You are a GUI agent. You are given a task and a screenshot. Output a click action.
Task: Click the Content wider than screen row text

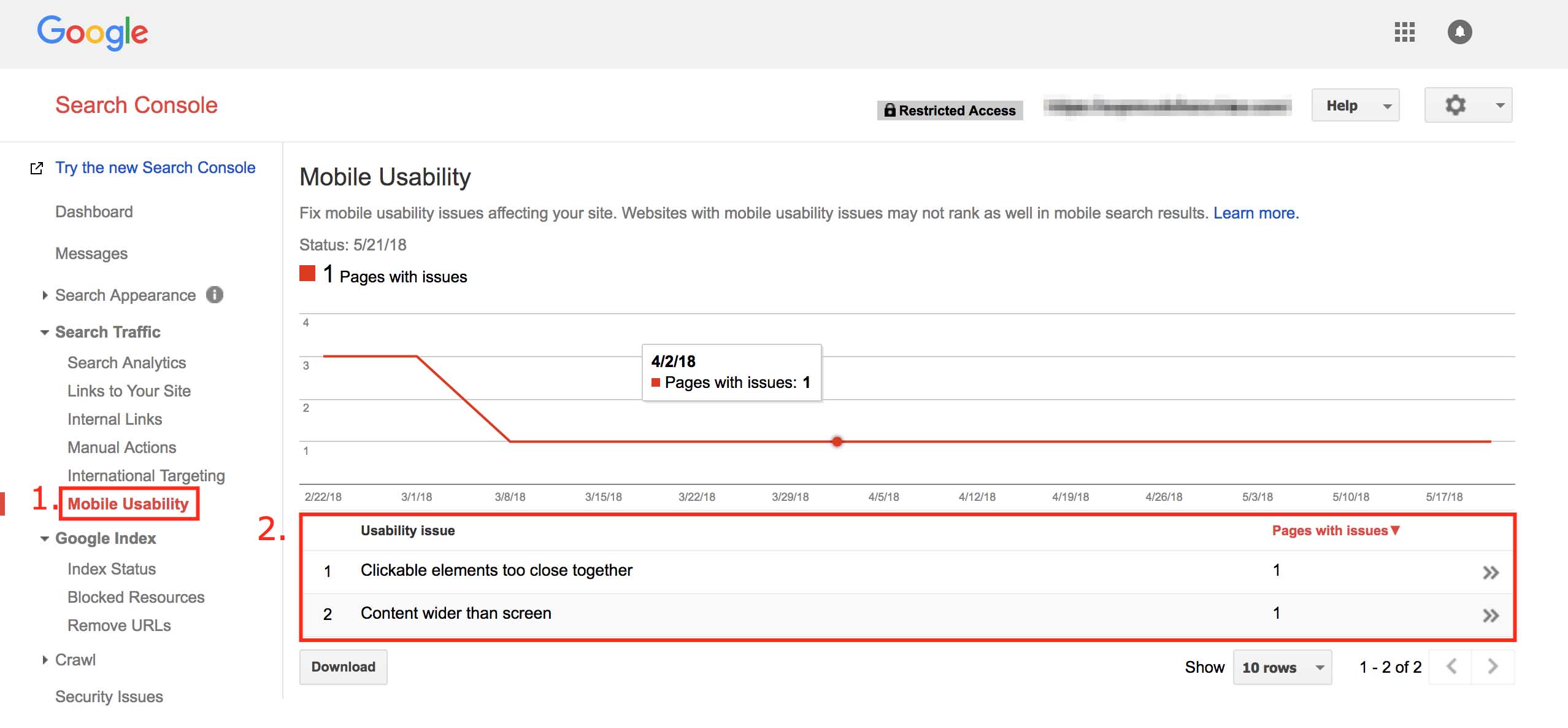click(456, 613)
